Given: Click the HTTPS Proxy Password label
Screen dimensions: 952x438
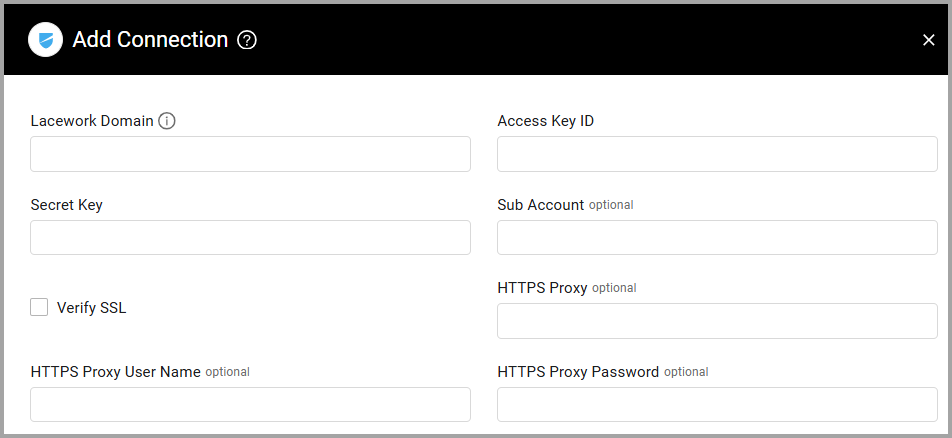Looking at the screenshot, I should coord(578,372).
